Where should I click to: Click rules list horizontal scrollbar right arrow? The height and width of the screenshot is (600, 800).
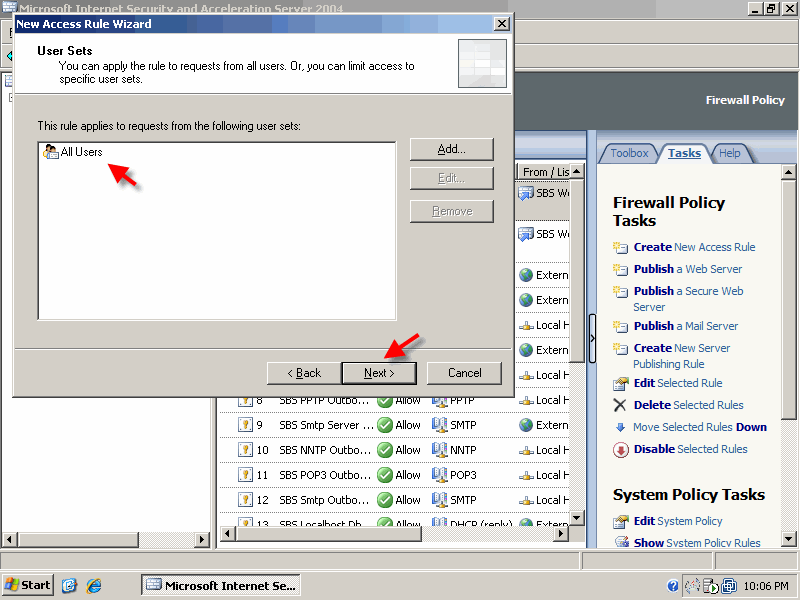tap(561, 534)
